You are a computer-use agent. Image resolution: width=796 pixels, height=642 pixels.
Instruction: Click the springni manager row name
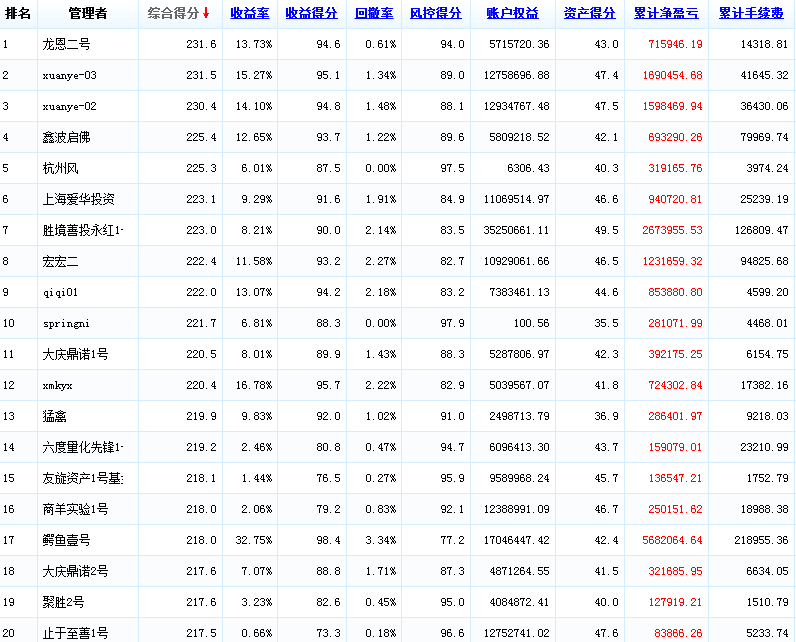click(x=66, y=323)
